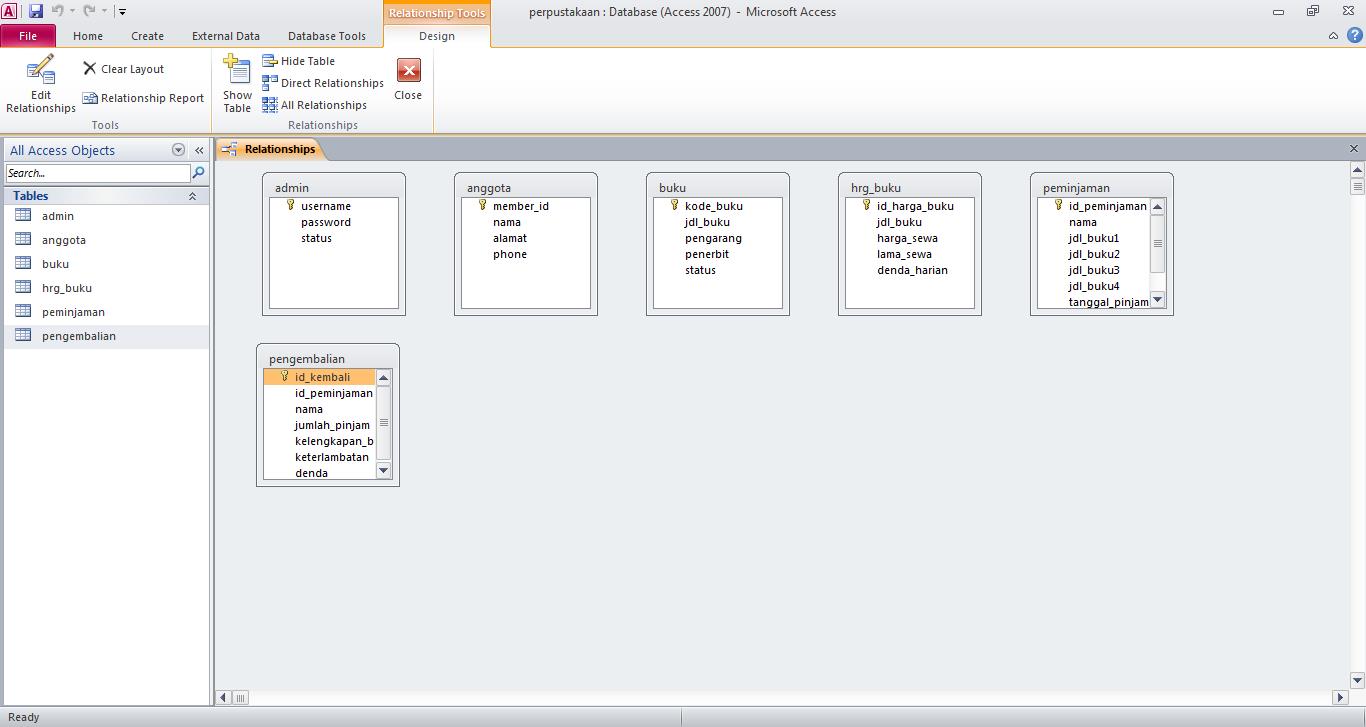1366x727 pixels.
Task: Click the Relationships document tab
Action: (270, 149)
